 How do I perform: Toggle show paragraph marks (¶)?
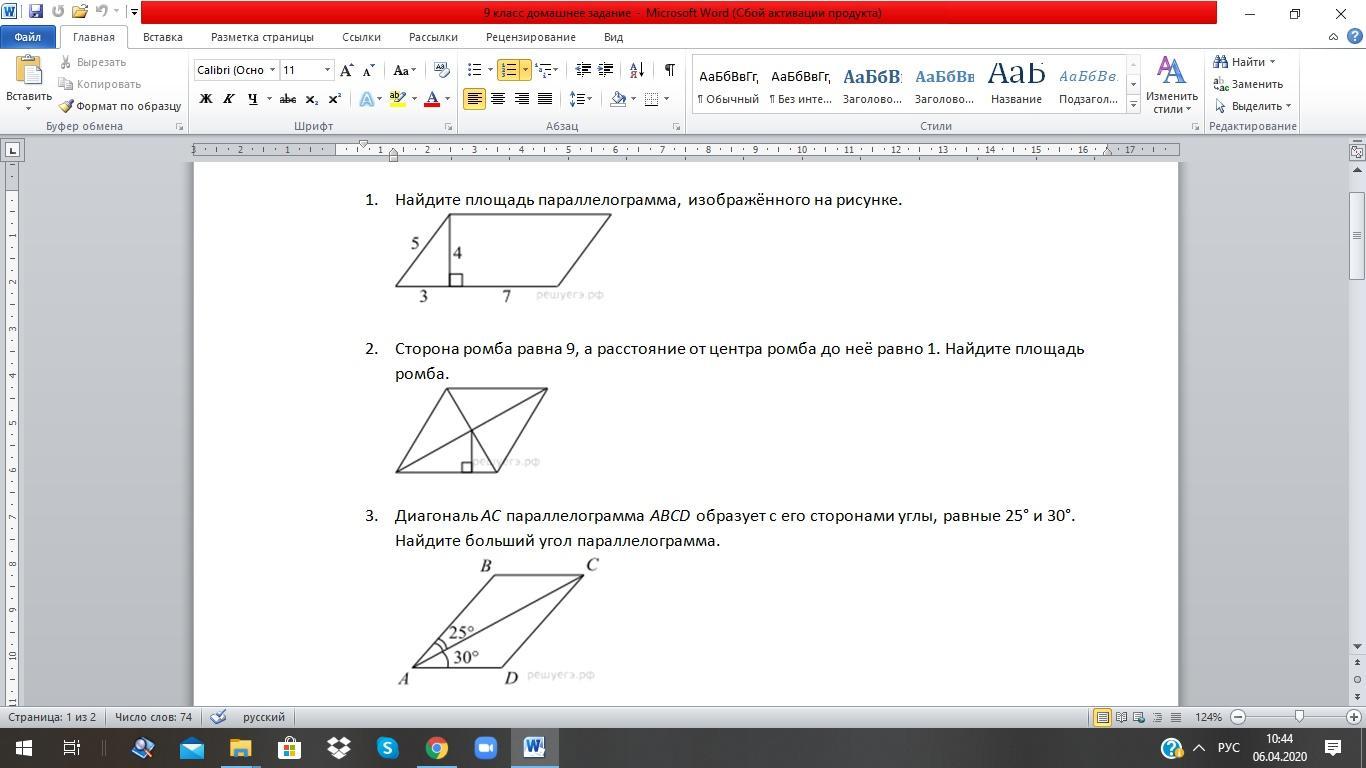coord(669,70)
